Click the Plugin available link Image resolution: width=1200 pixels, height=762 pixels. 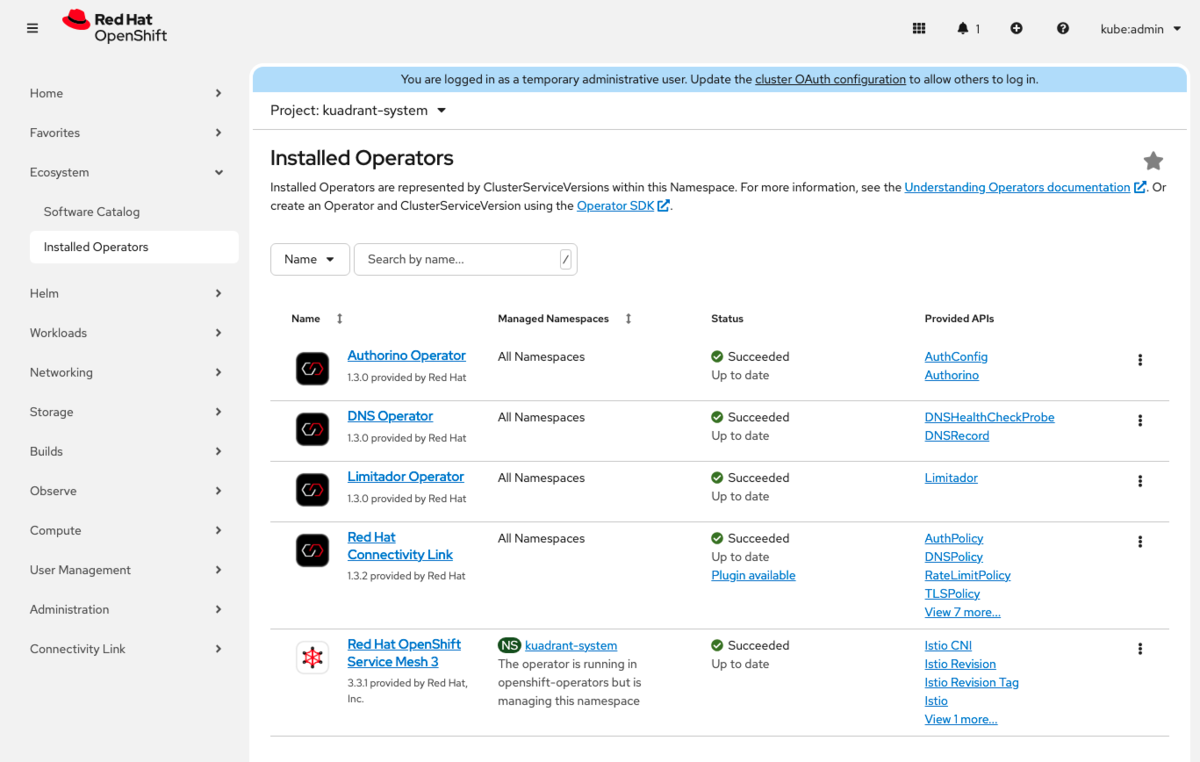click(753, 576)
